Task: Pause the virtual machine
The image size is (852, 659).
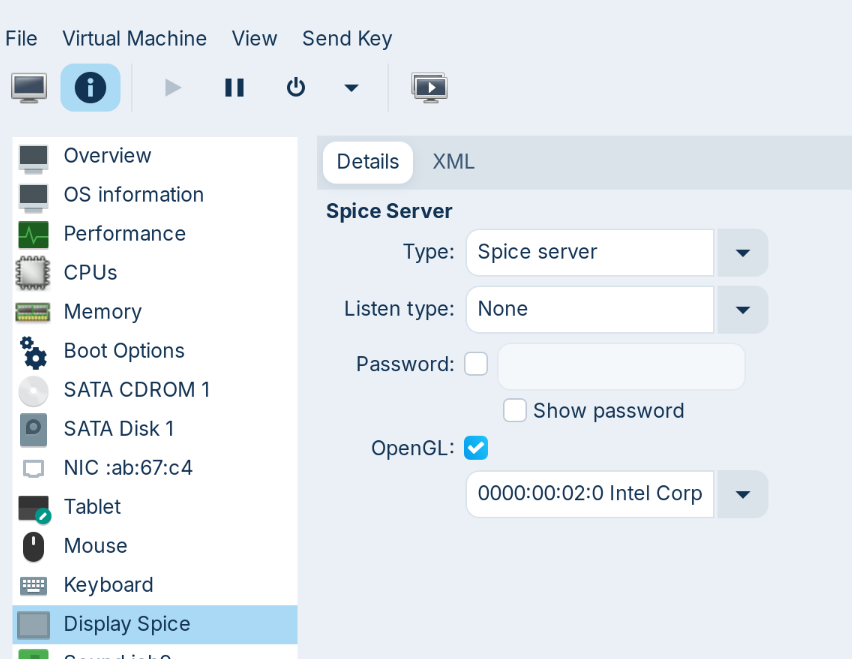Action: [234, 88]
